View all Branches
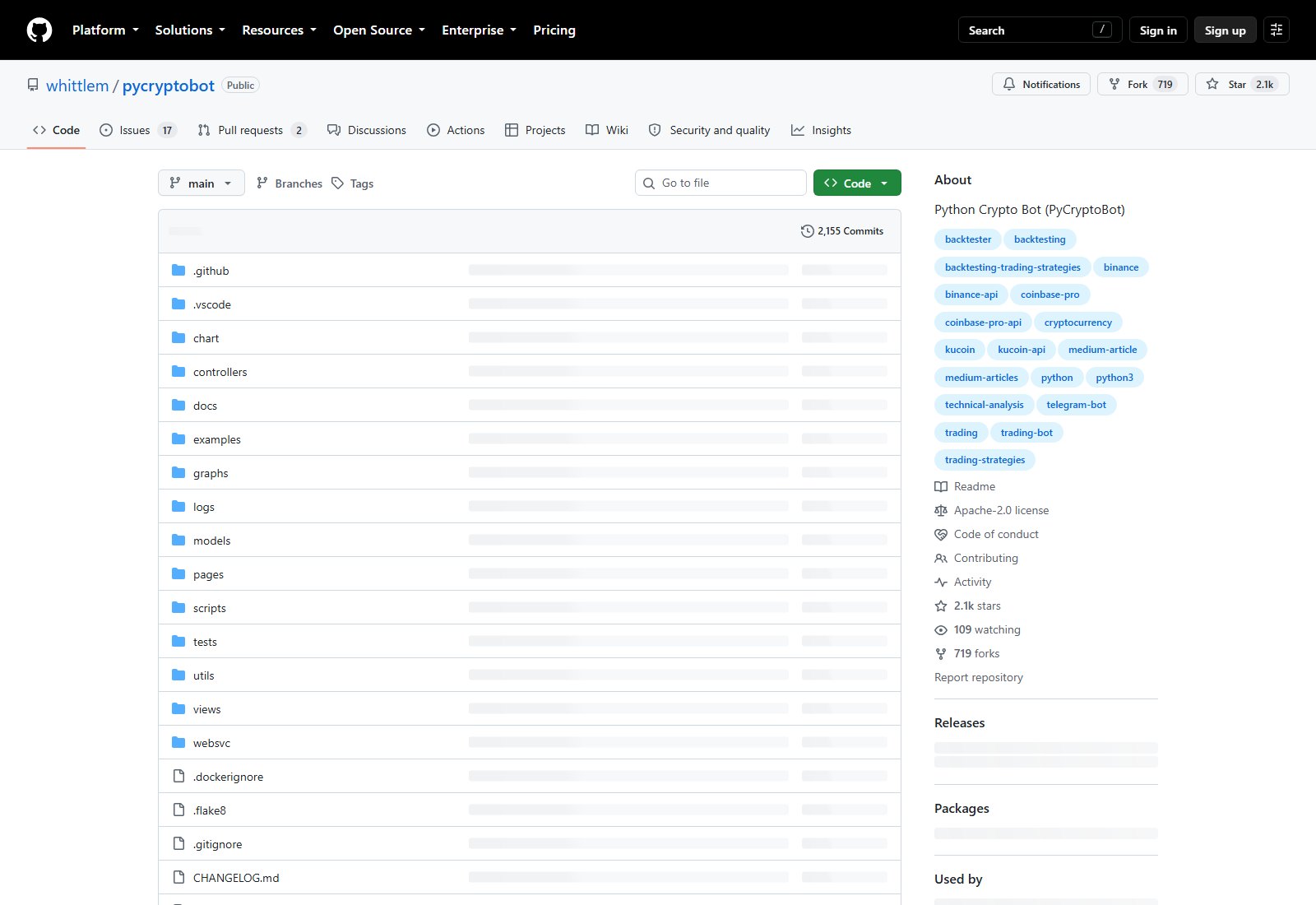Viewport: 1316px width, 905px height. (x=290, y=183)
